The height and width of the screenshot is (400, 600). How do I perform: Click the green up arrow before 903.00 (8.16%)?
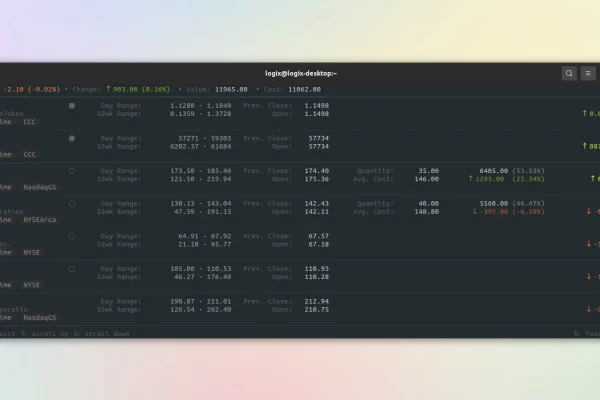point(108,89)
